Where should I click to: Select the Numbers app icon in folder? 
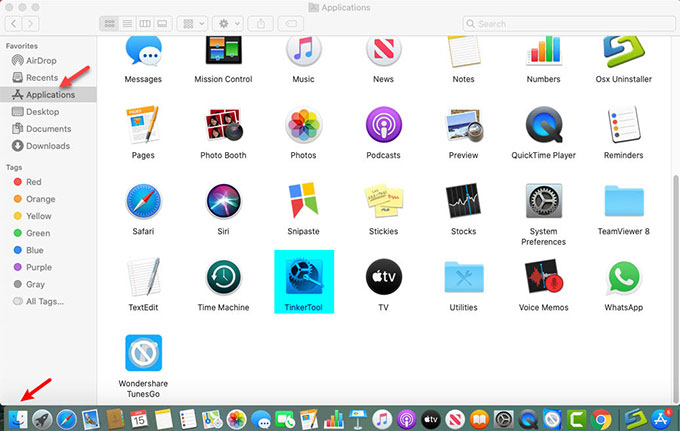[x=543, y=50]
